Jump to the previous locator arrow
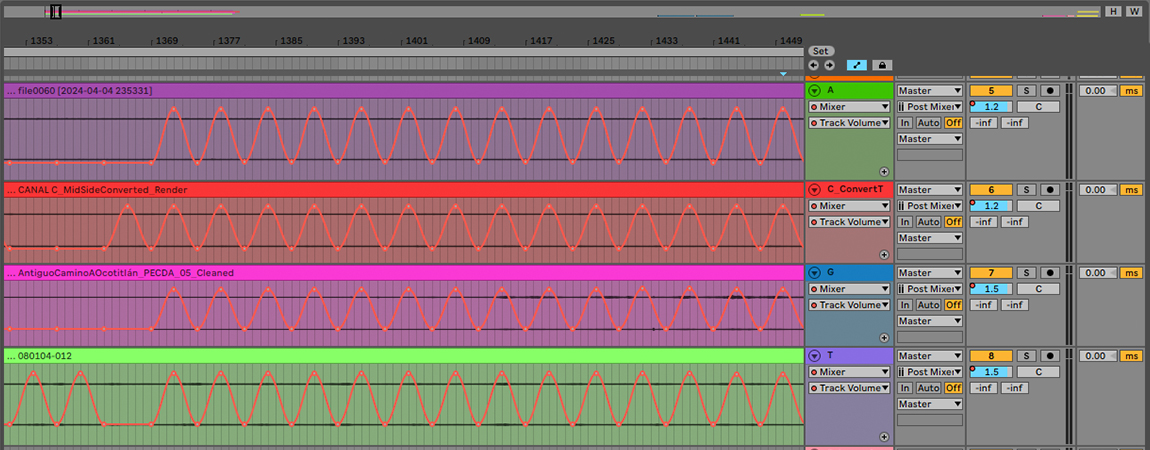The image size is (1150, 450). (x=814, y=65)
